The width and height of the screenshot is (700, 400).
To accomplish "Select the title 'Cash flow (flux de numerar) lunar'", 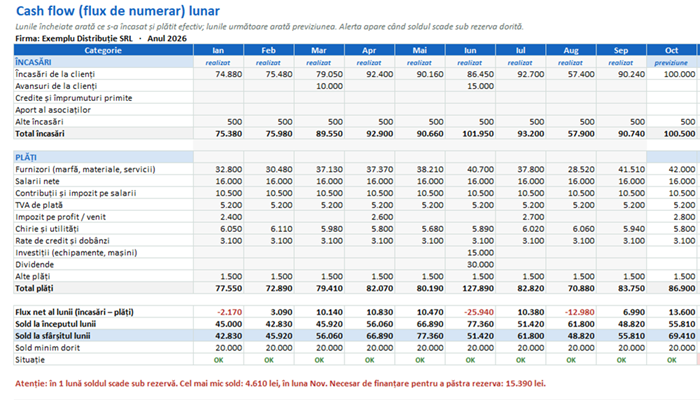I will 118,11.
